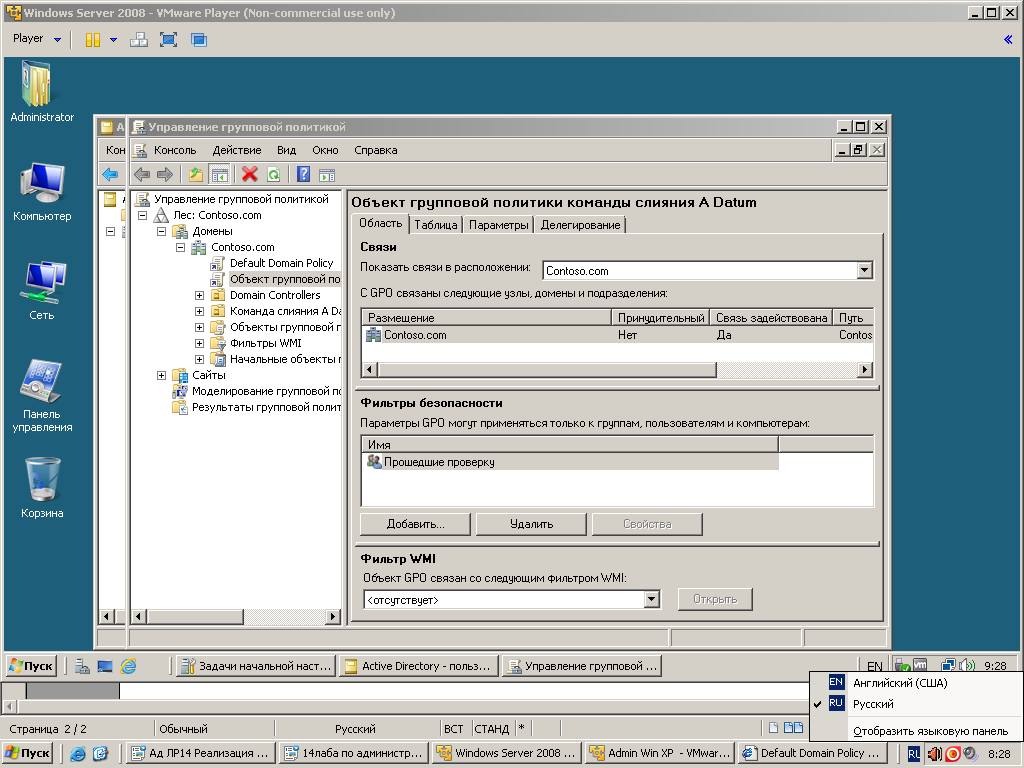Click the Server Manager quick launch icon
The image size is (1024, 768).
tap(82, 666)
